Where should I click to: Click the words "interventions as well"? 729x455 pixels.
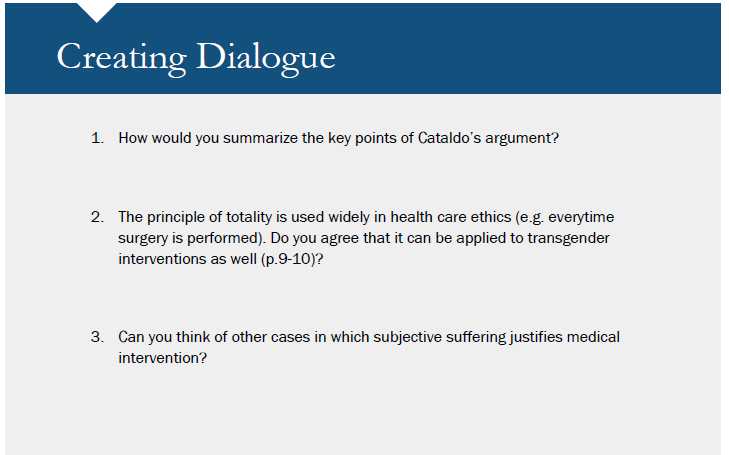click(183, 258)
